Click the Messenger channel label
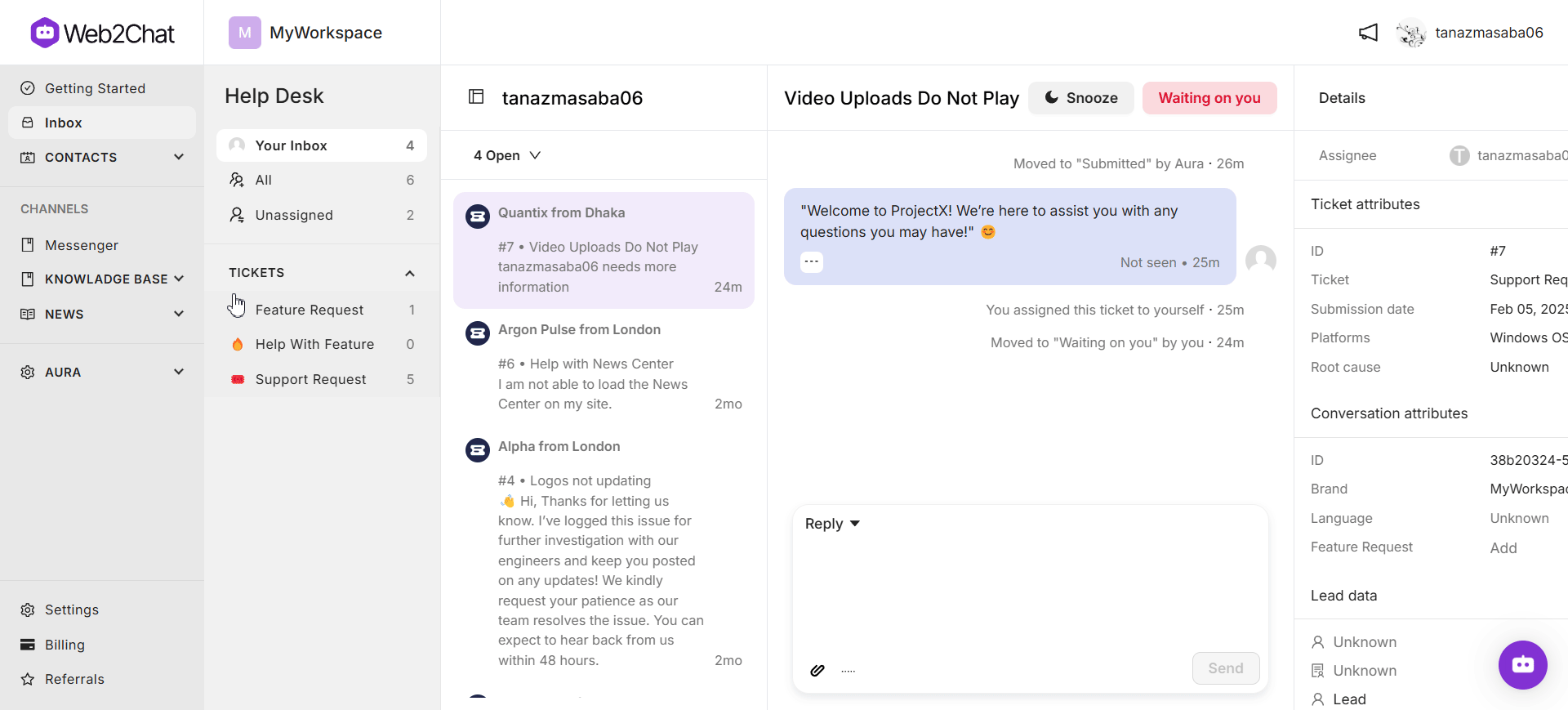The width and height of the screenshot is (1568, 710). (82, 245)
